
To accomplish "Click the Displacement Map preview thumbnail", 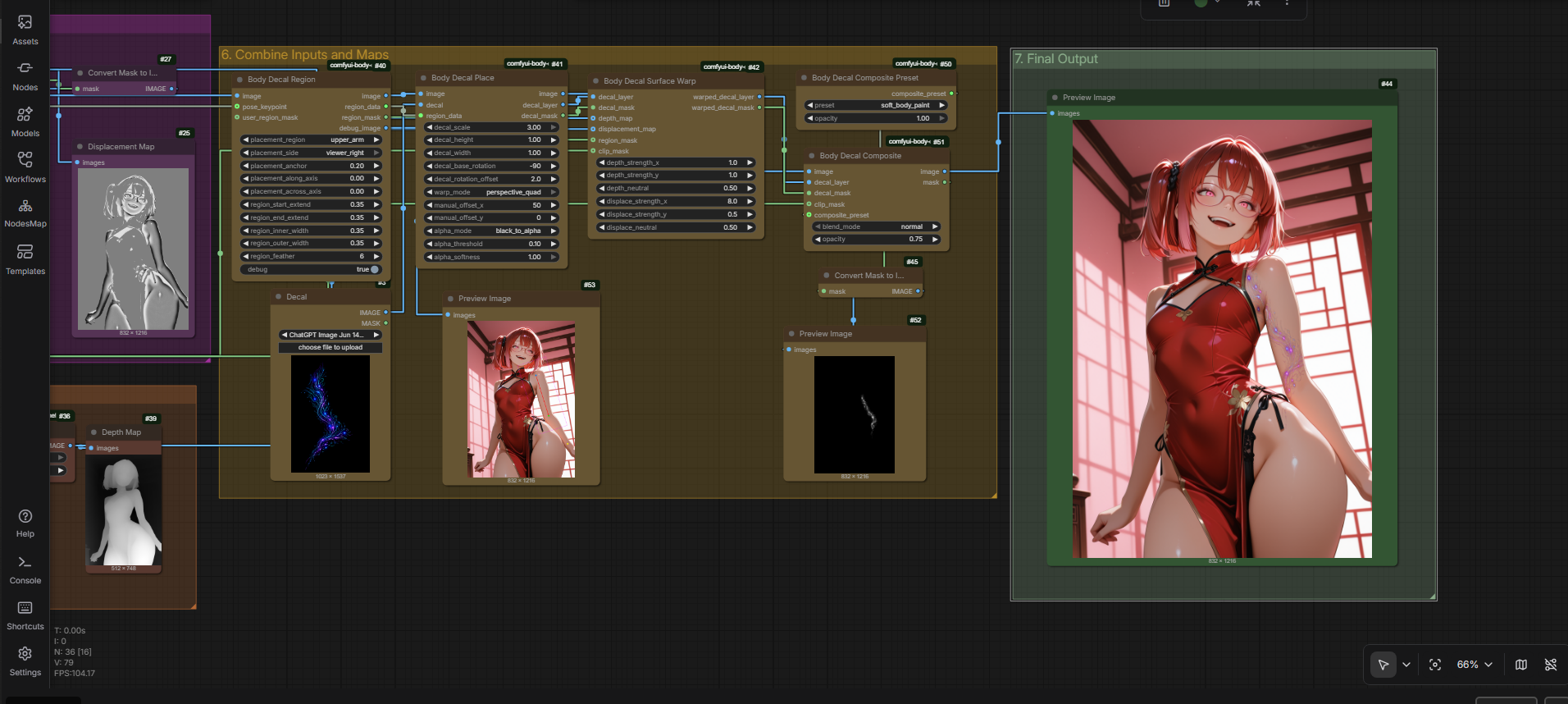I will click(133, 249).
